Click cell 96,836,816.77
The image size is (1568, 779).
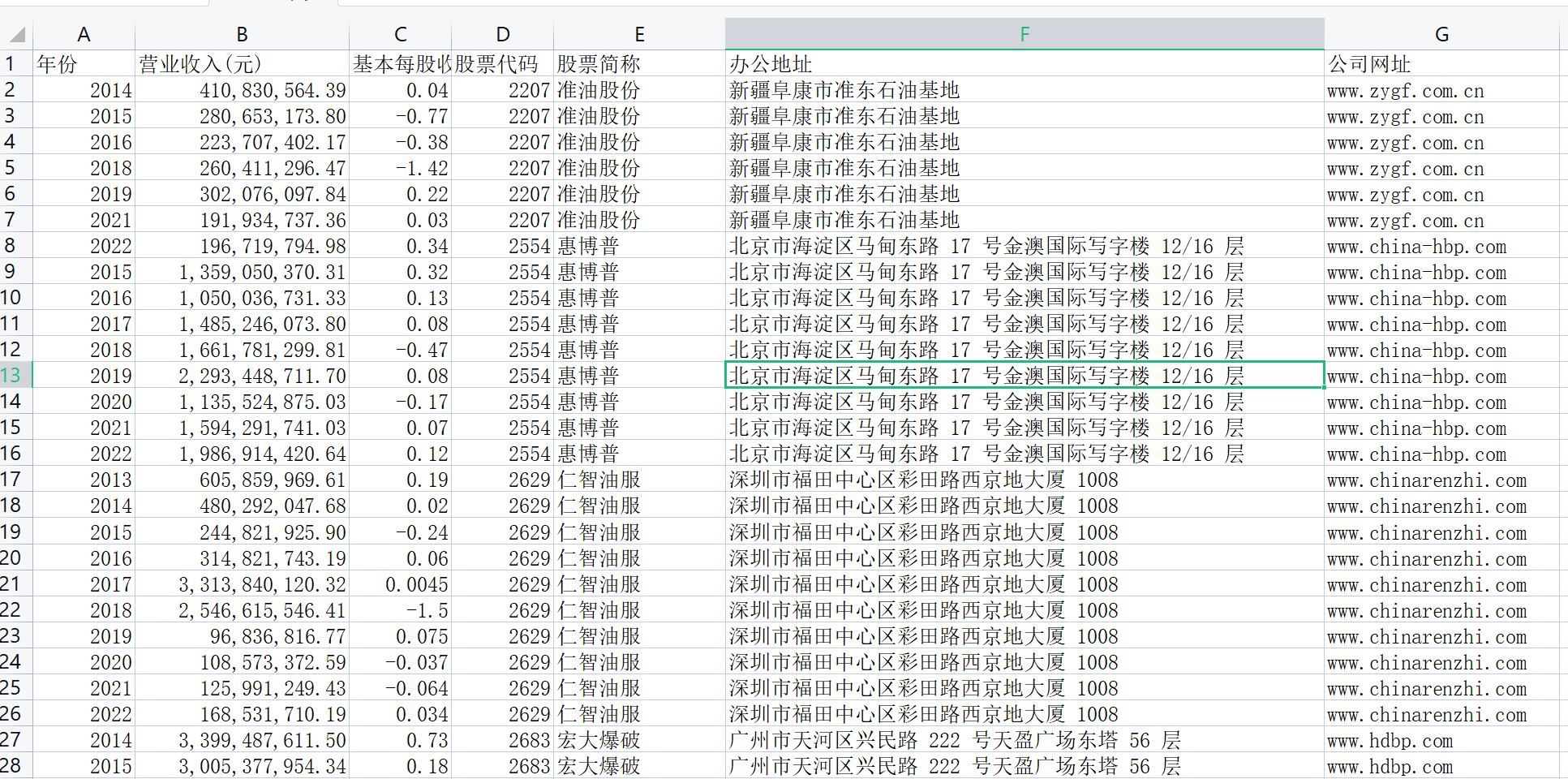tap(242, 636)
